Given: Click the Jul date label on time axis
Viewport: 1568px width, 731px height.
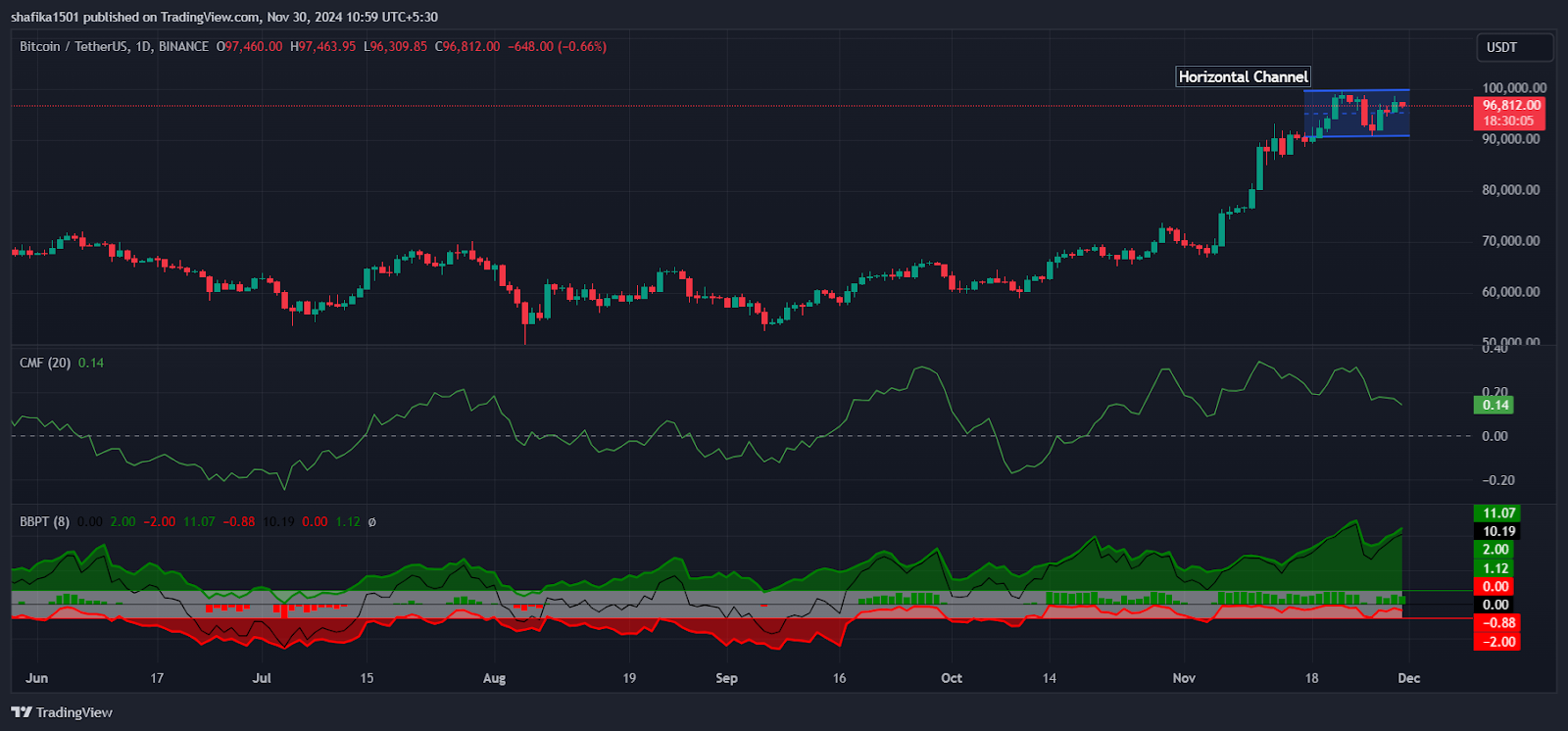Looking at the screenshot, I should (x=262, y=678).
